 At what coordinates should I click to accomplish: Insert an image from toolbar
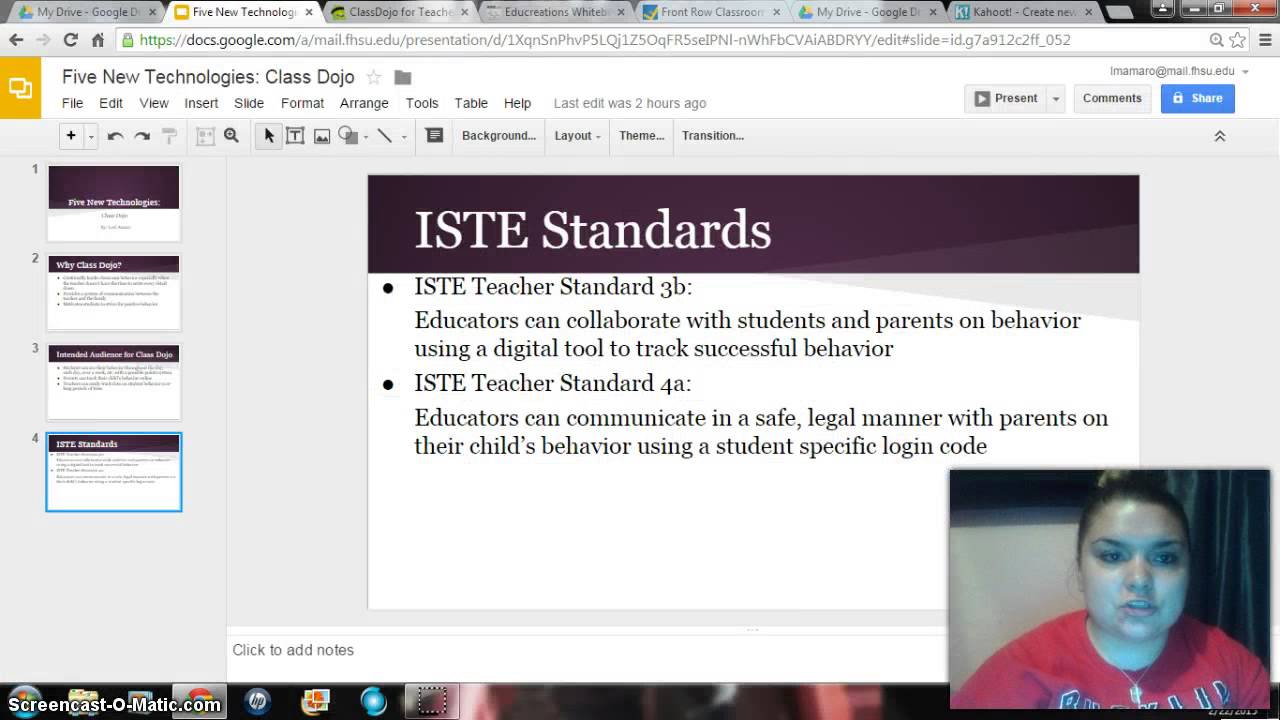322,136
